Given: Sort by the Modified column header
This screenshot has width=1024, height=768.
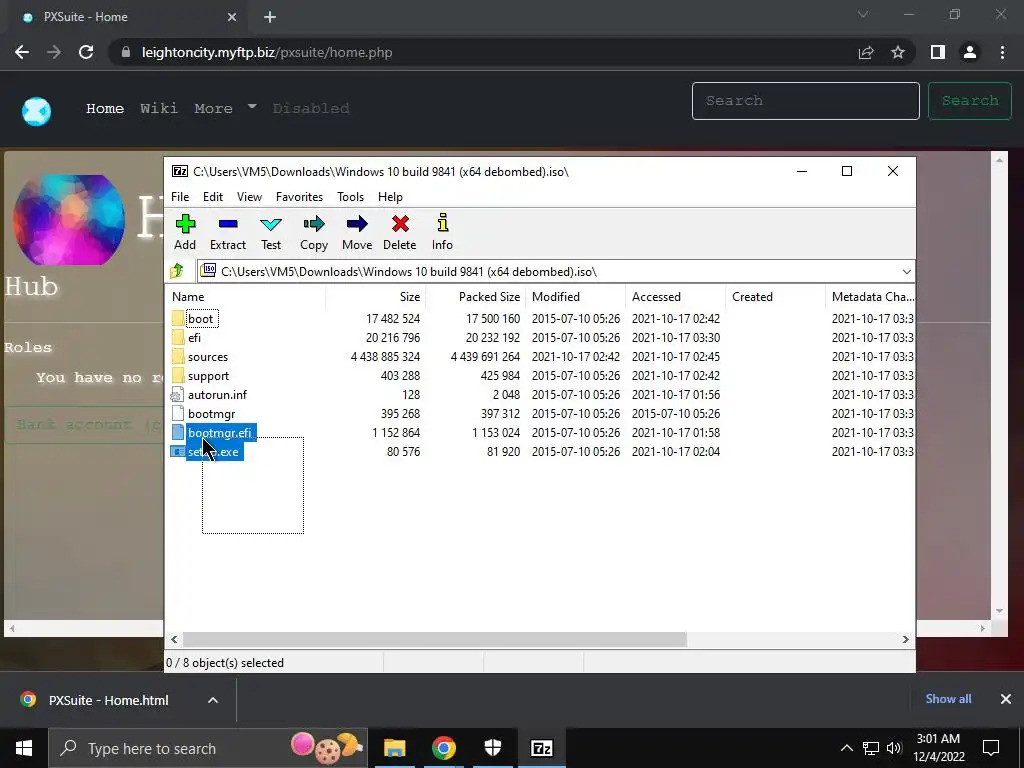Looking at the screenshot, I should tap(575, 296).
